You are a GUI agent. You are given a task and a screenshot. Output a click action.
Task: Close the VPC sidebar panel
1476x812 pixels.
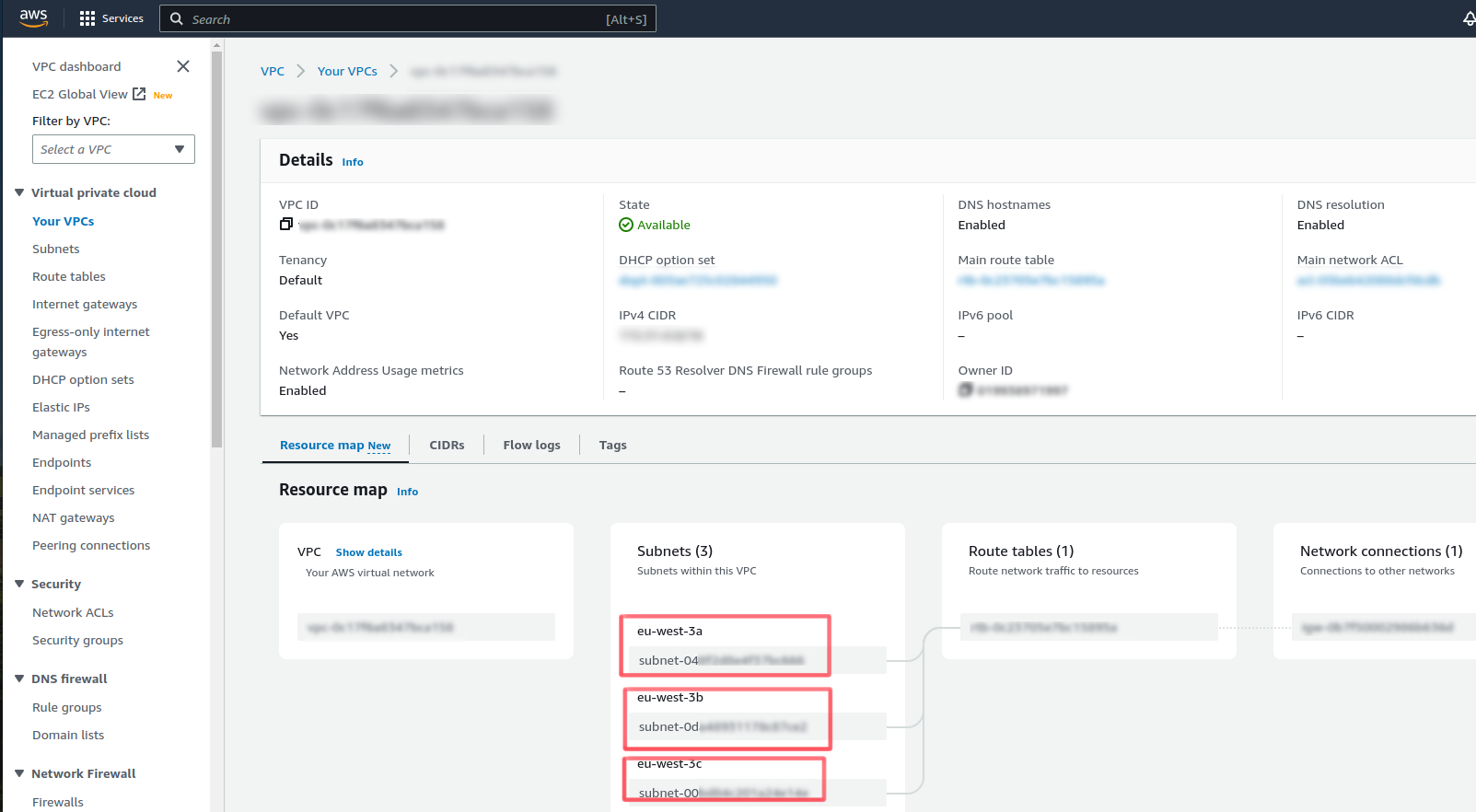(183, 66)
